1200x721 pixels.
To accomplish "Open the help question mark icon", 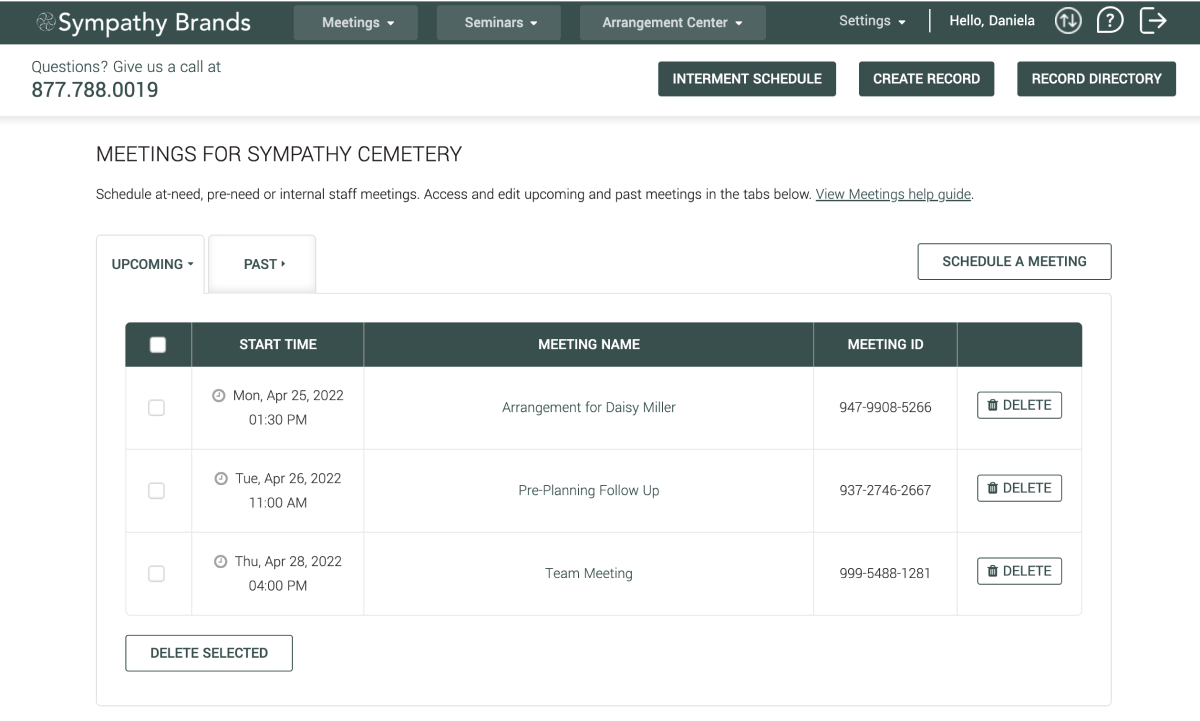I will coord(1110,20).
